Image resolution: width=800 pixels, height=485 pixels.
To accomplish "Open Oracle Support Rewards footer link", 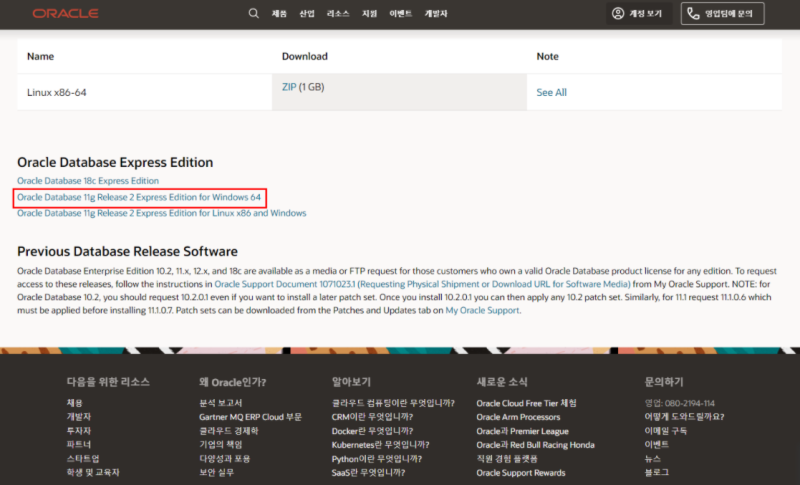I will (521, 473).
